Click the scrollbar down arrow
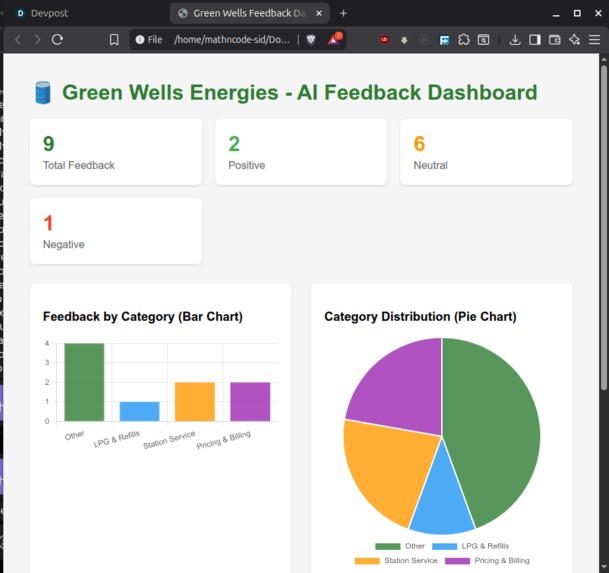This screenshot has height=573, width=609. tap(604, 568)
